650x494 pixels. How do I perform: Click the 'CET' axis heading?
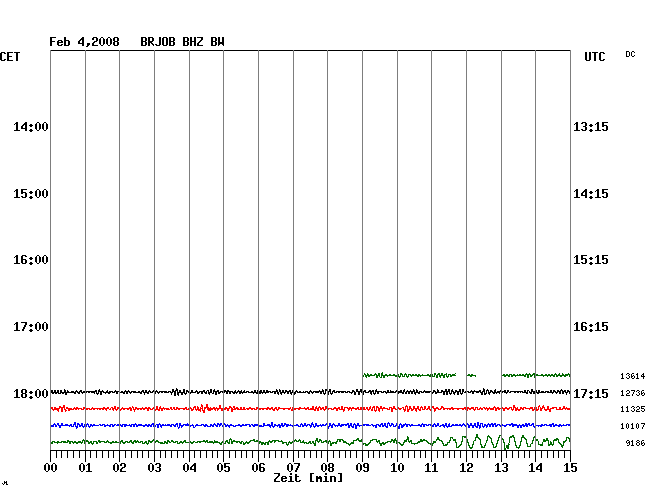tap(10, 57)
